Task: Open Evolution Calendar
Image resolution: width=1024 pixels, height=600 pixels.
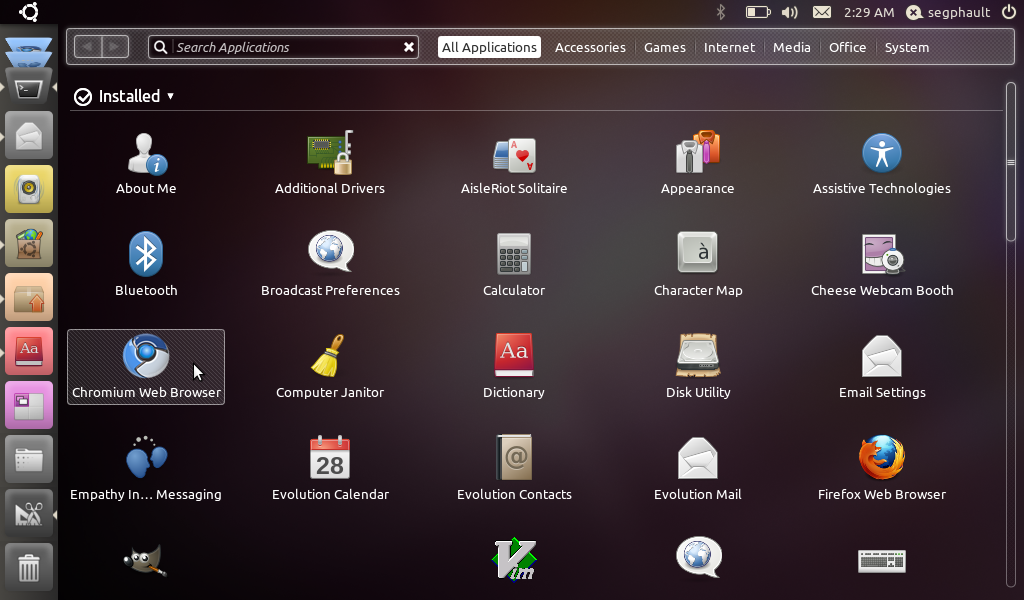Action: coord(329,468)
